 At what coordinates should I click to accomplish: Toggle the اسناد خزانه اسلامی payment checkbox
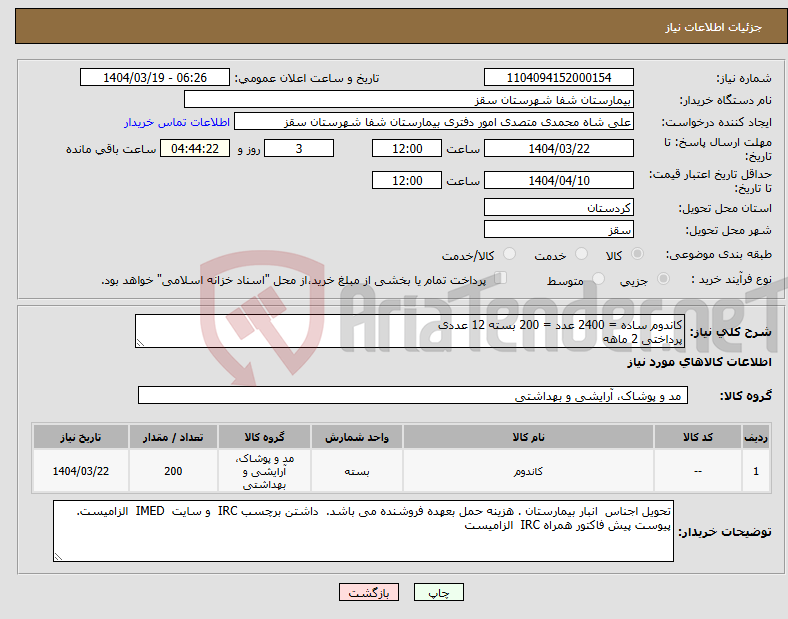pyautogui.click(x=500, y=278)
